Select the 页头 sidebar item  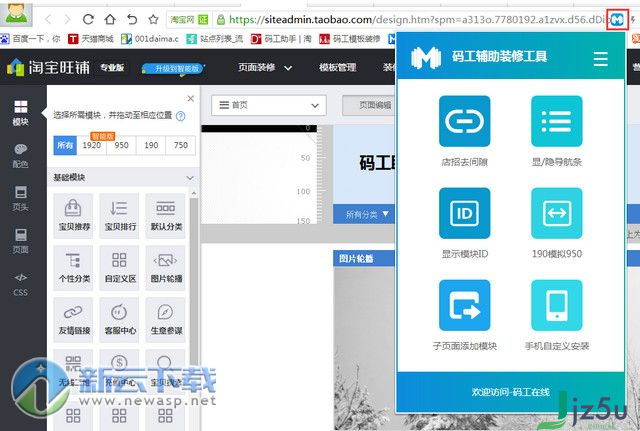(20, 198)
